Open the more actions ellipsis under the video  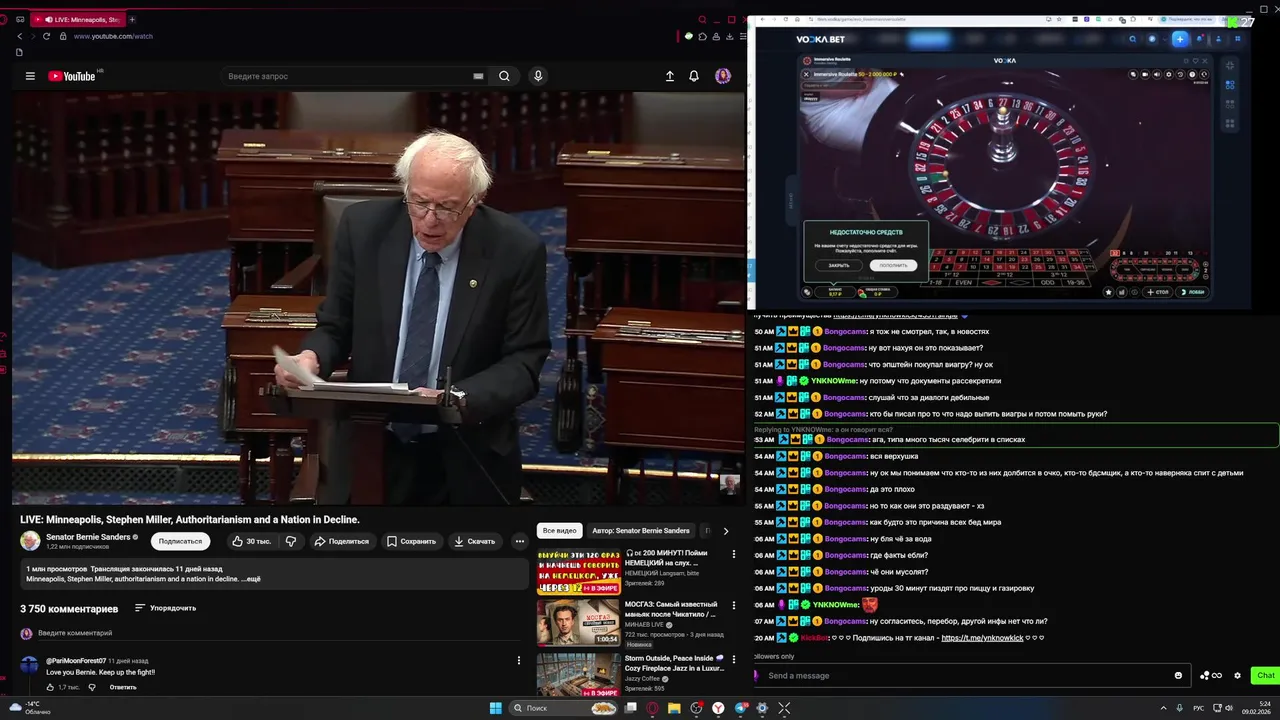tap(519, 541)
